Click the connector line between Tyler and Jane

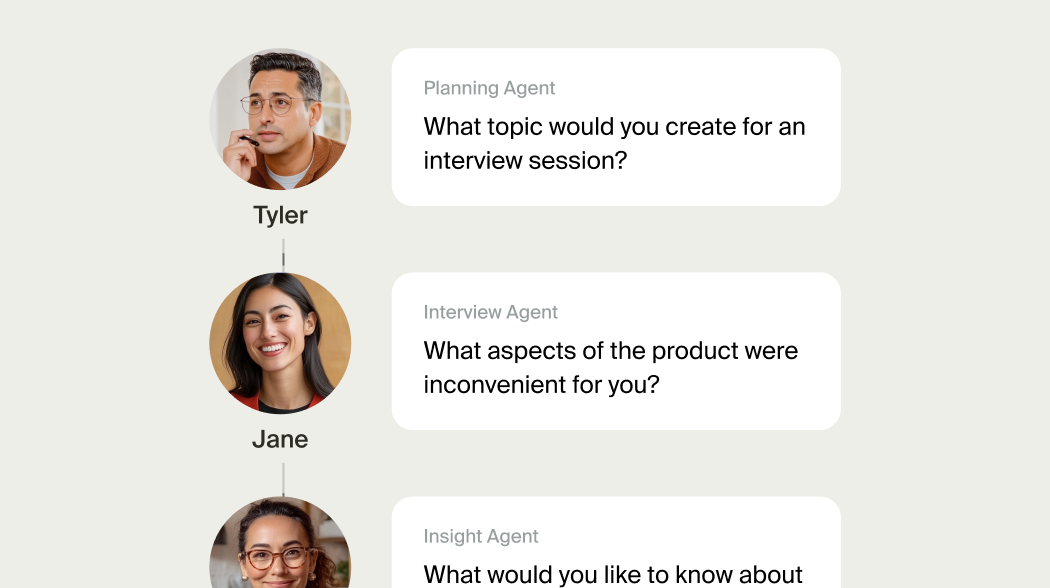pos(283,253)
